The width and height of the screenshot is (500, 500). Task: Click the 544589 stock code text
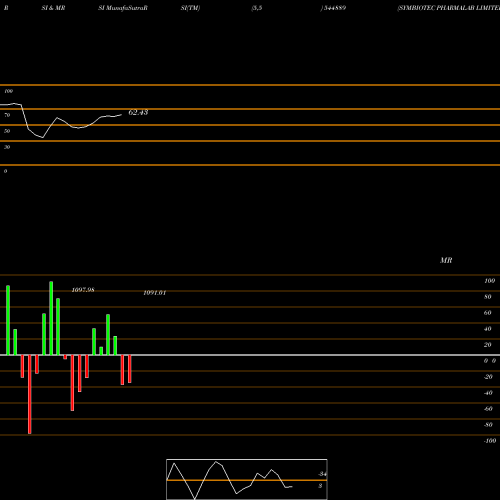tap(335, 8)
